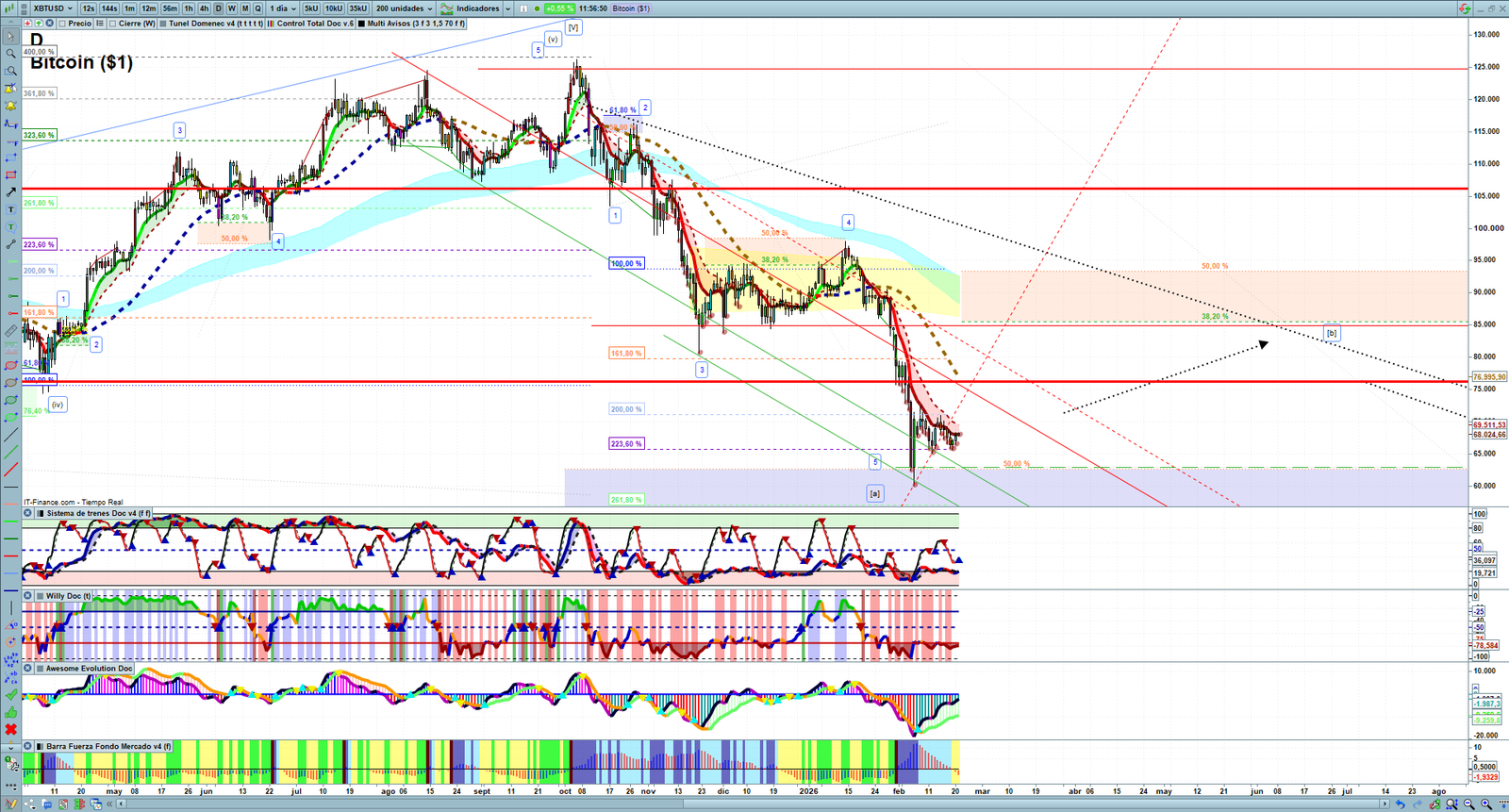Select the red ellipse drawing tool
Screen dimensions: 1509x812
[x=10, y=366]
